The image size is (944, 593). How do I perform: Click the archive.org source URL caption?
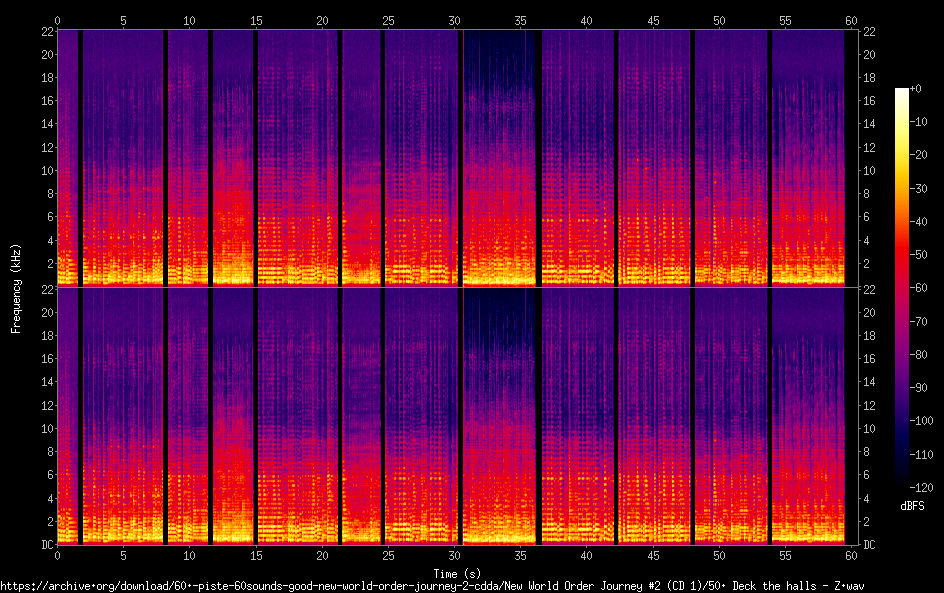(432, 586)
